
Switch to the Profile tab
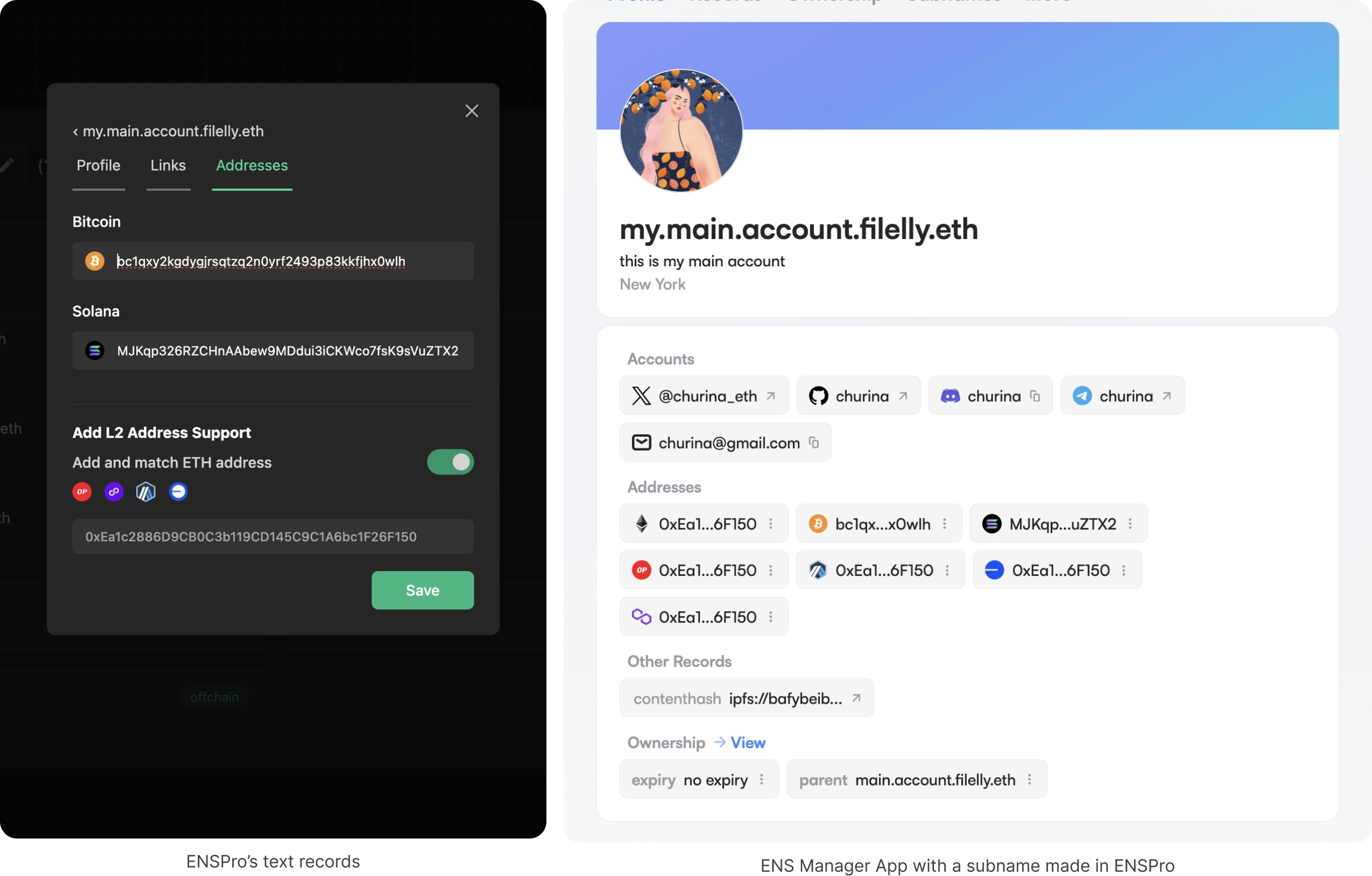click(99, 165)
